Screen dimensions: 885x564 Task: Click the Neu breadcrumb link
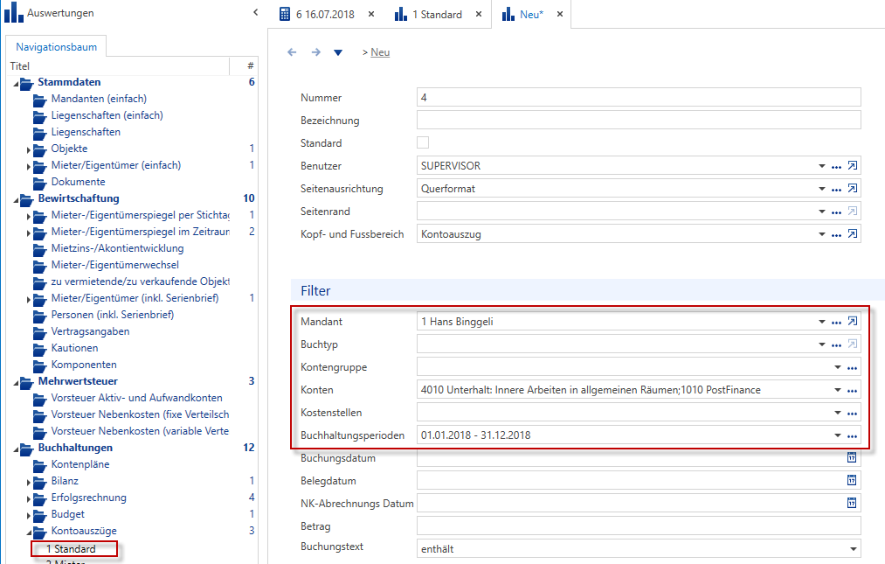[380, 53]
